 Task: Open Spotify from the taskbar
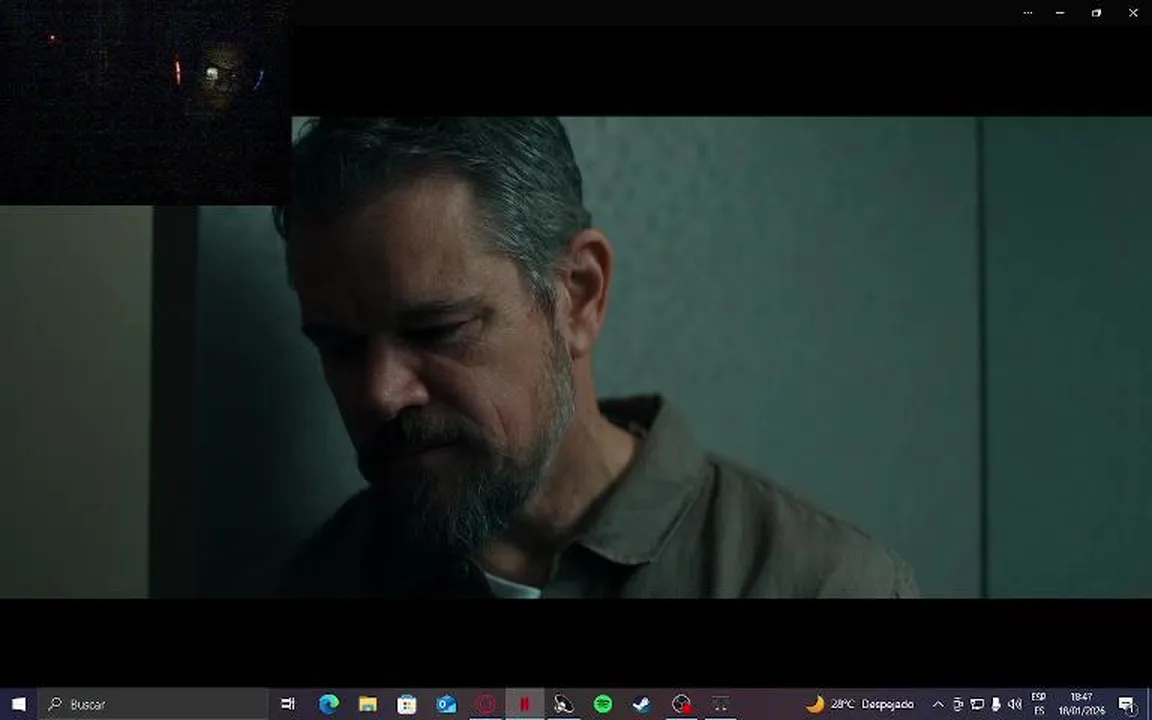(602, 704)
